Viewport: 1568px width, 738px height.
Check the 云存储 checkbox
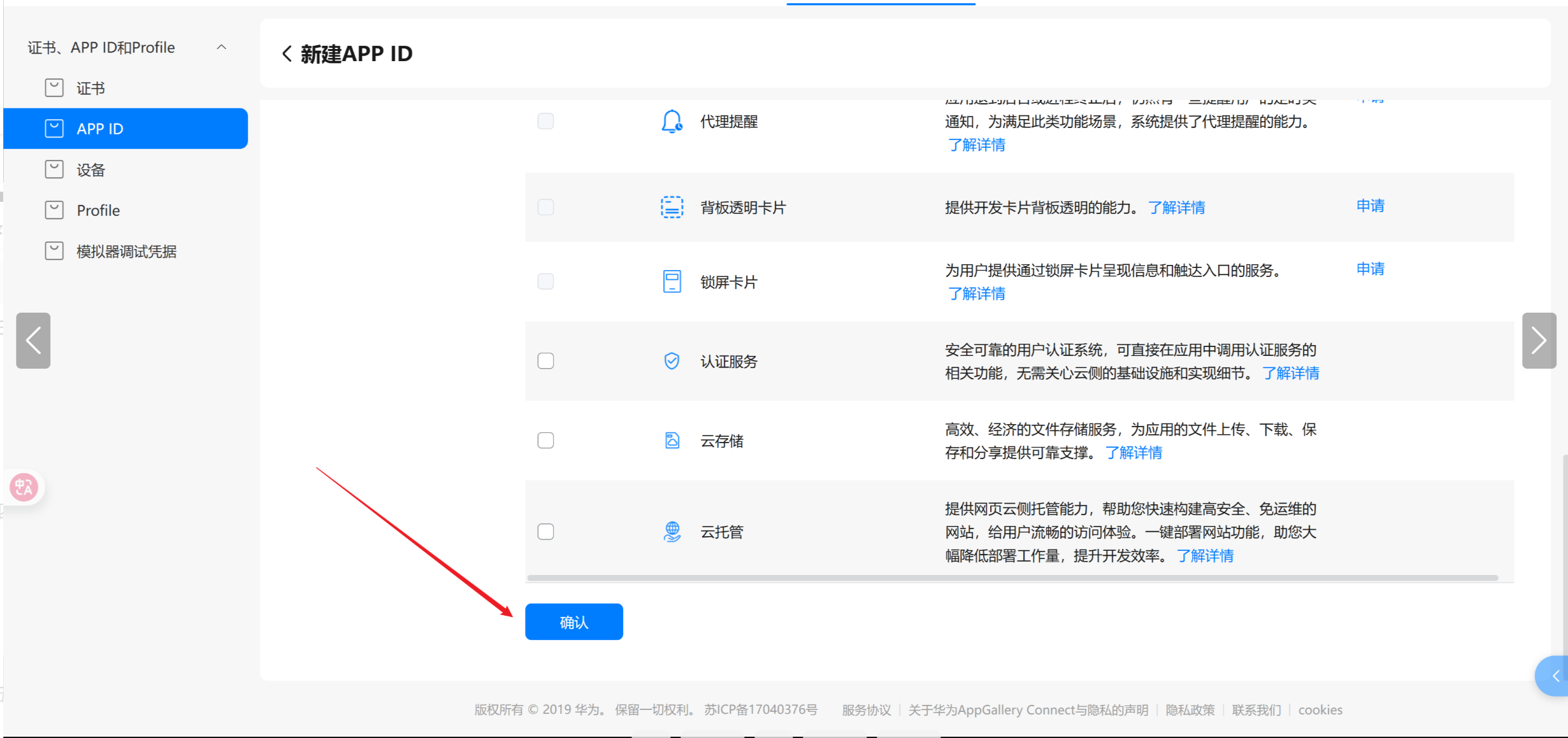(545, 441)
